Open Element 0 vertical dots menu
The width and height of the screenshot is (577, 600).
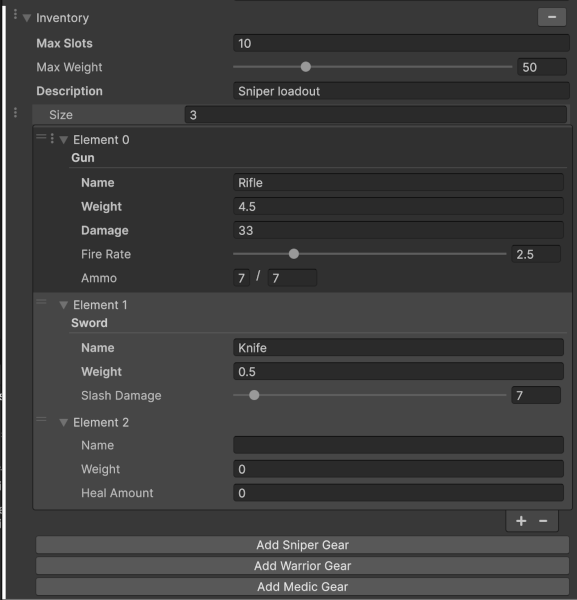tap(52, 139)
